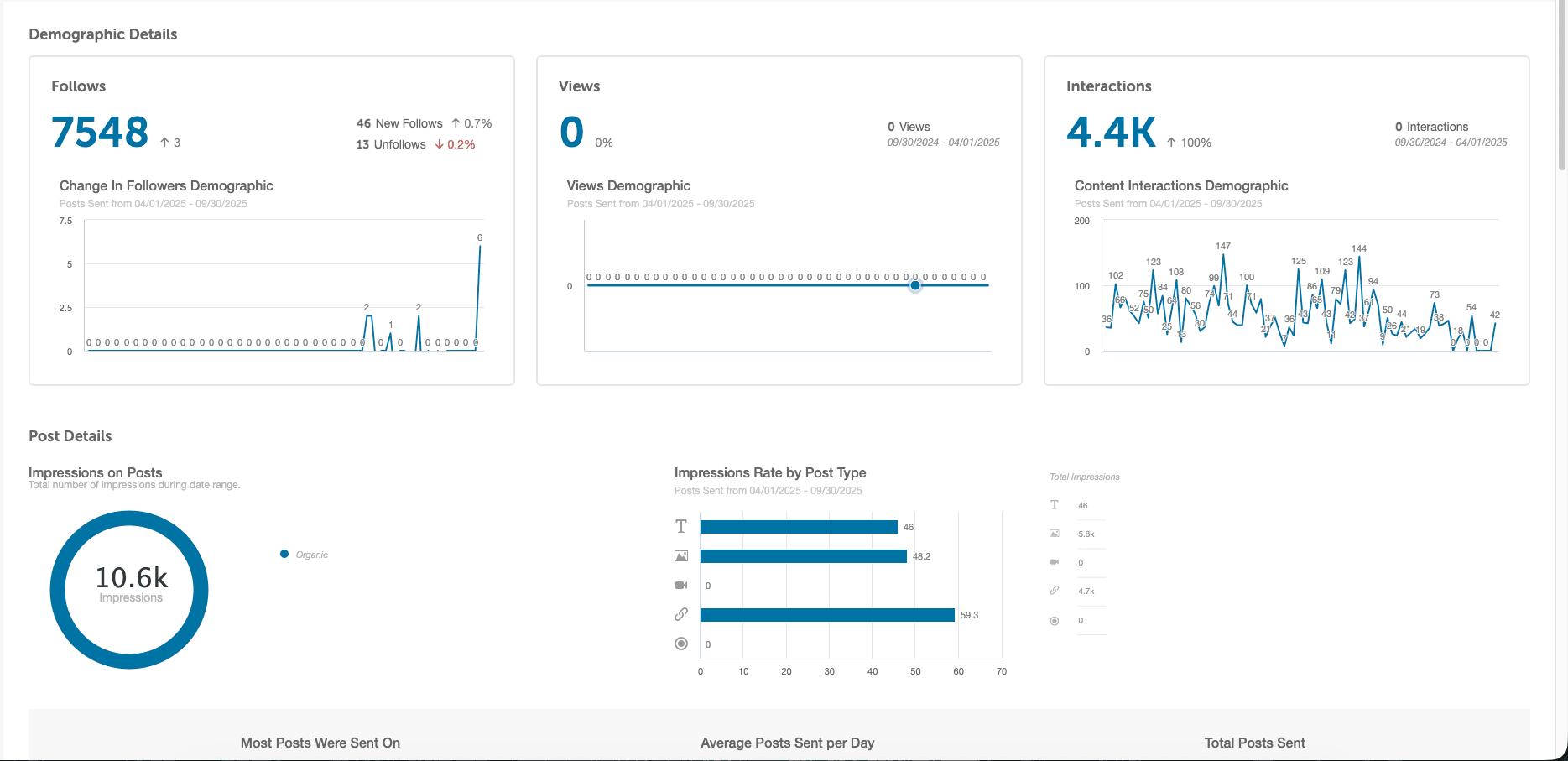Click the image icon under Total Impressions

click(x=1055, y=534)
